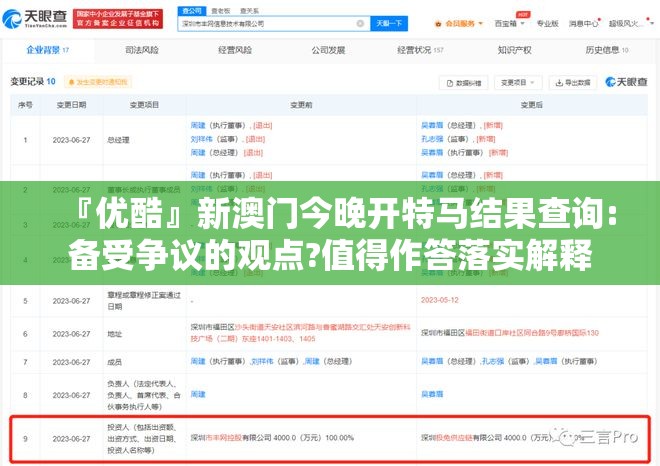Clear the search box with the x icon
Viewport: 660px width, 466px height.
[x=360, y=24]
